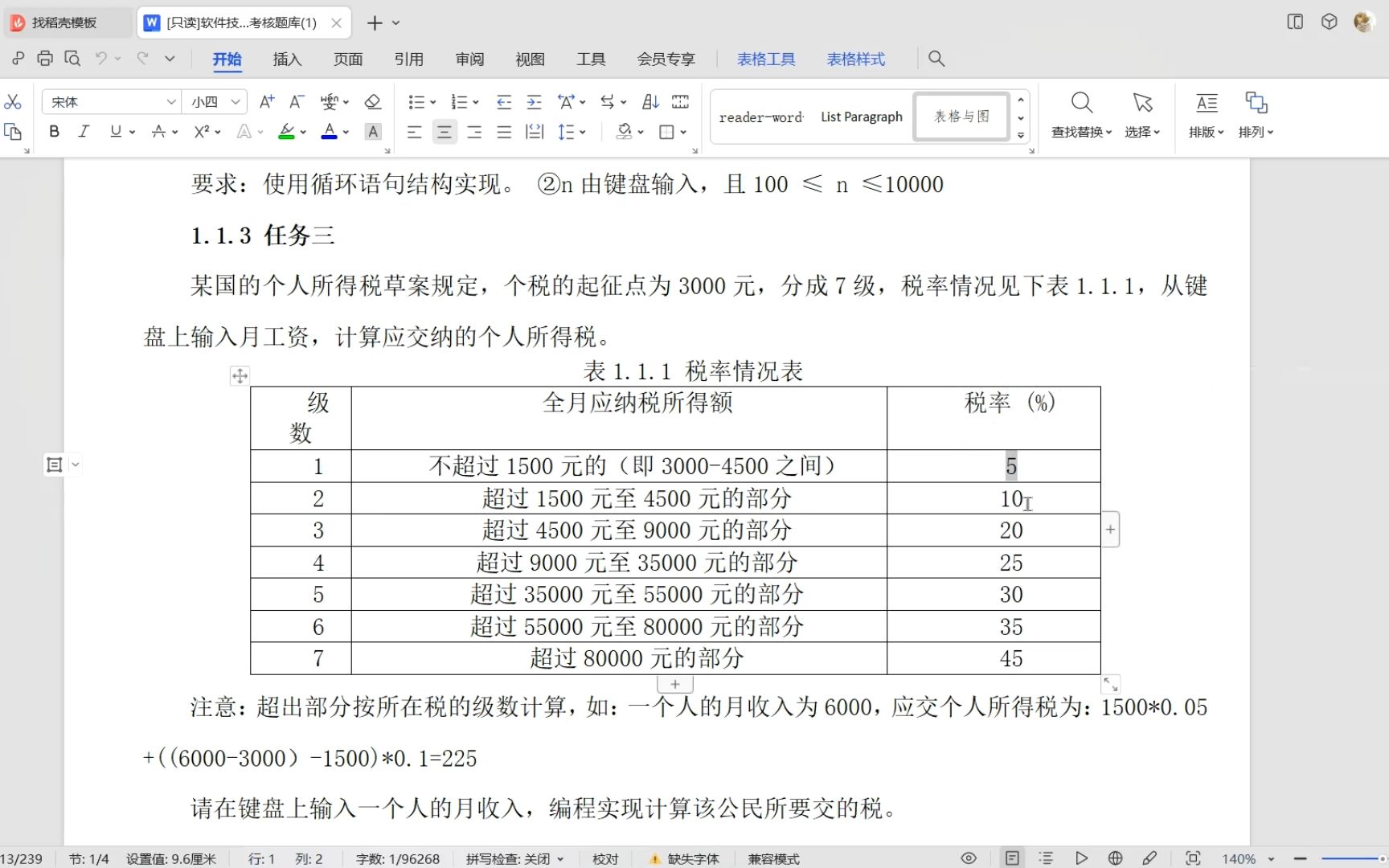Switch to the 插入 ribbon tab
Image resolution: width=1389 pixels, height=868 pixels.
[286, 59]
